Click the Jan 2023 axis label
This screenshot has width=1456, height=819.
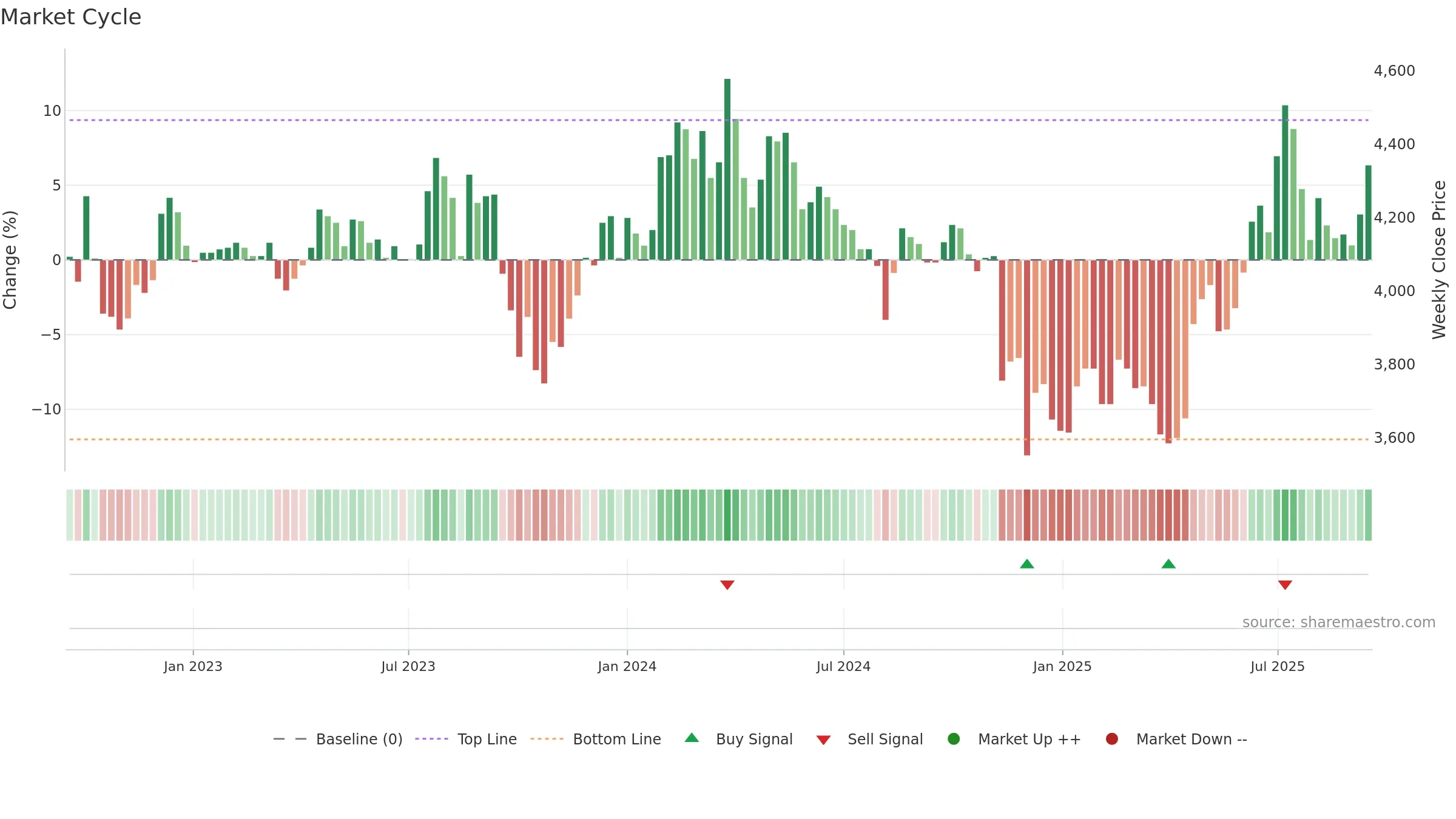[x=193, y=666]
